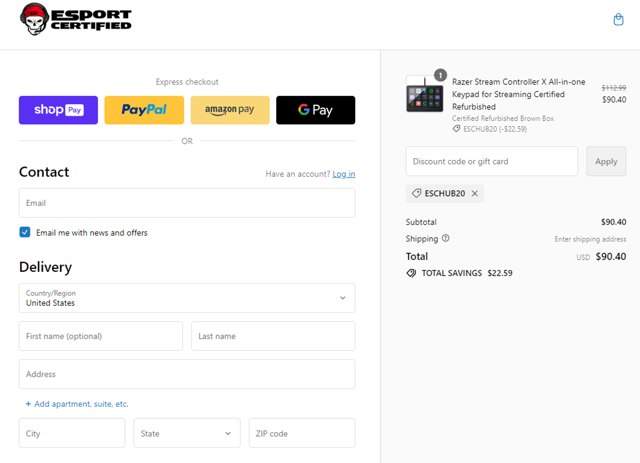Click the item quantity badge on product

[440, 75]
